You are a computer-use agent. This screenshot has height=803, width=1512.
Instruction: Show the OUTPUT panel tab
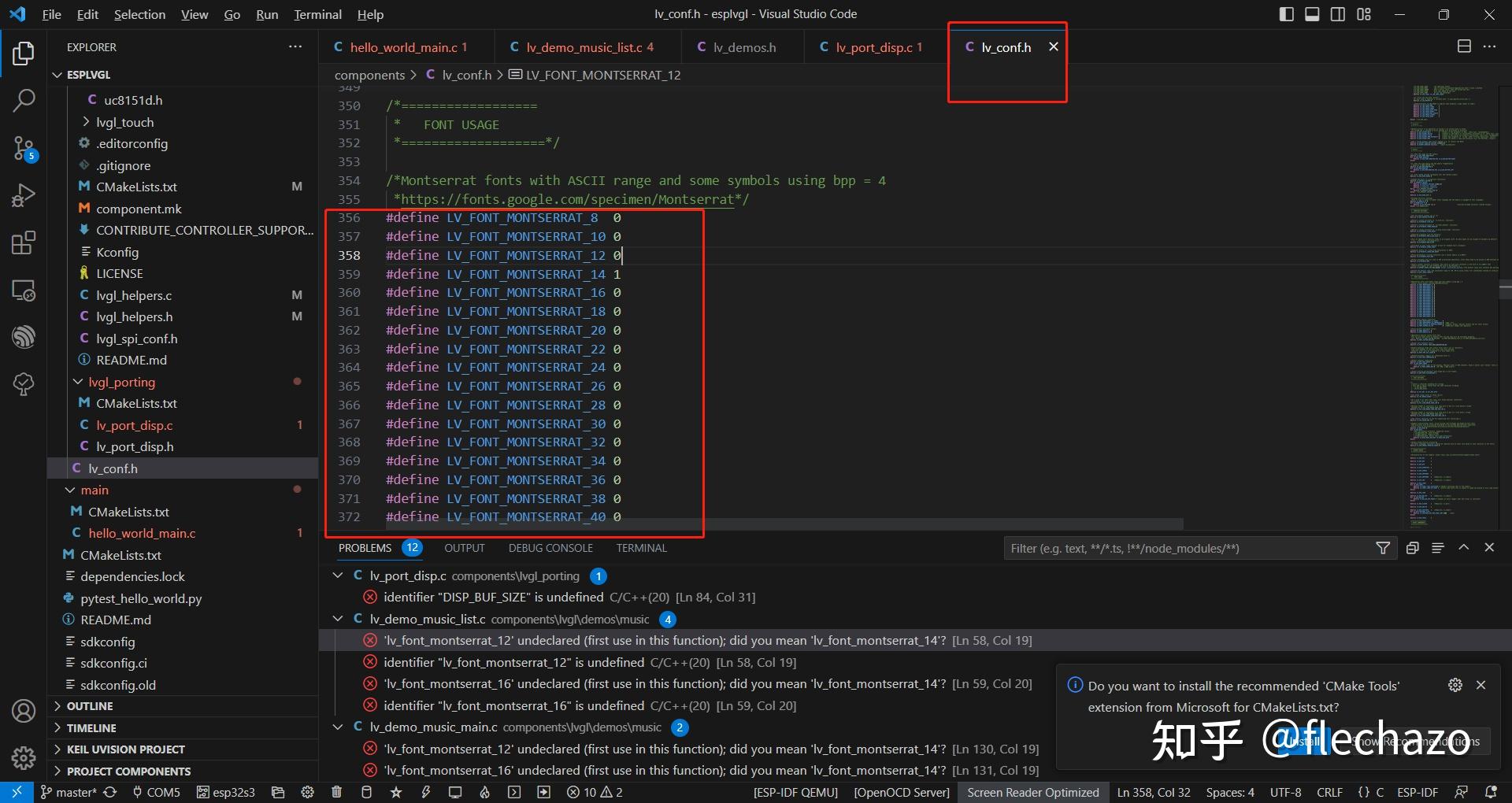465,548
